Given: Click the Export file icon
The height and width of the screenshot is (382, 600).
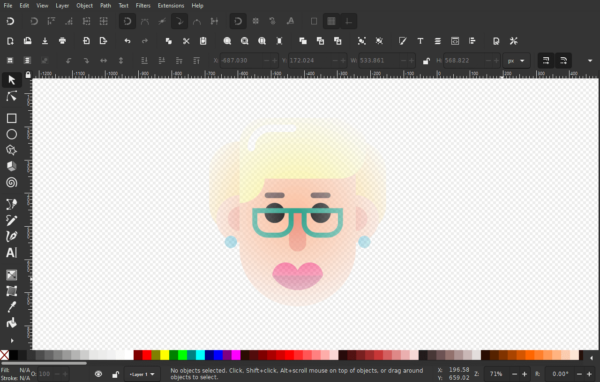Looking at the screenshot, I should 103,41.
